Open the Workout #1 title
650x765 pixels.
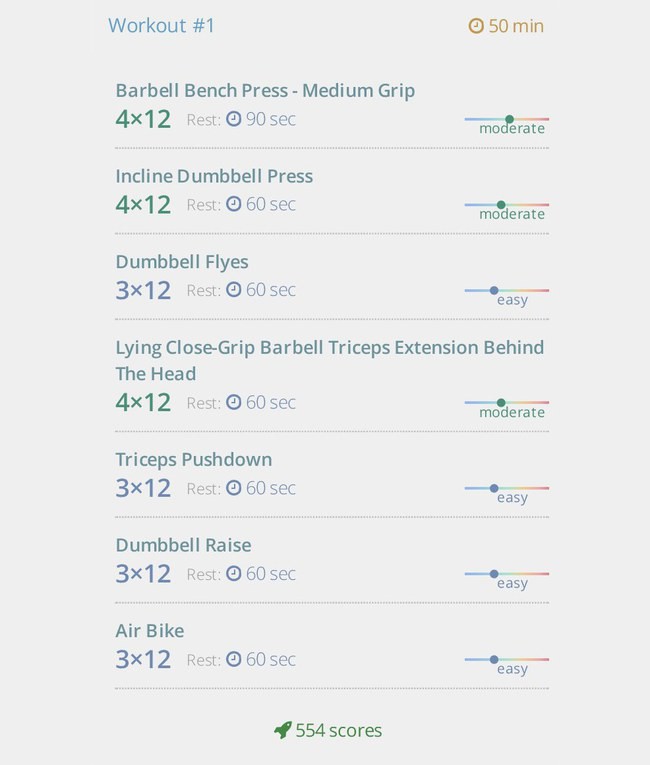pyautogui.click(x=162, y=25)
